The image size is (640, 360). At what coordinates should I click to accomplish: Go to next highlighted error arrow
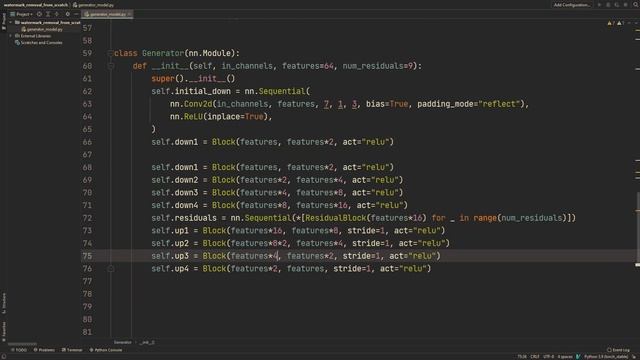(636, 23)
